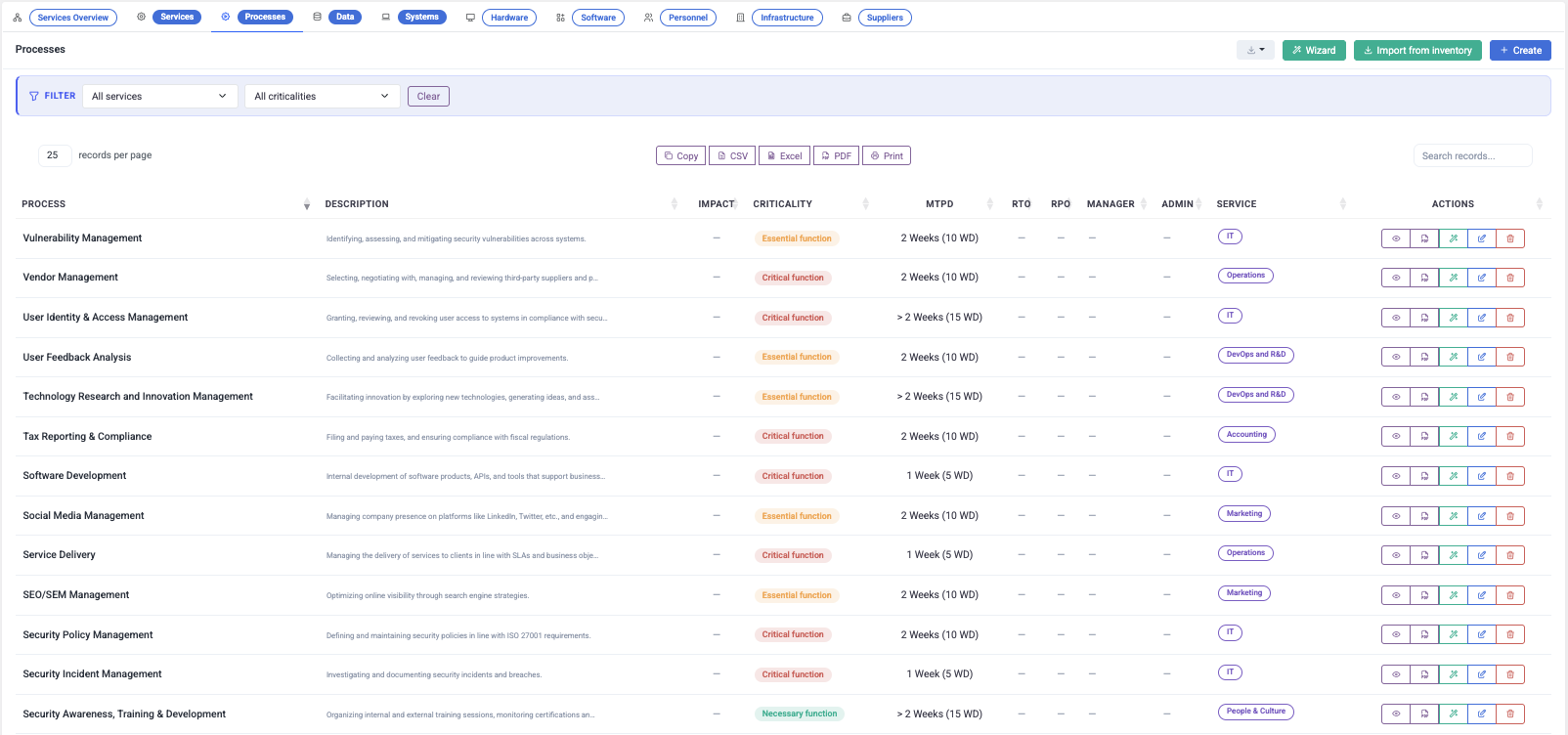The image size is (1568, 735).
Task: Sort table by Service column
Action: pyautogui.click(x=1281, y=204)
